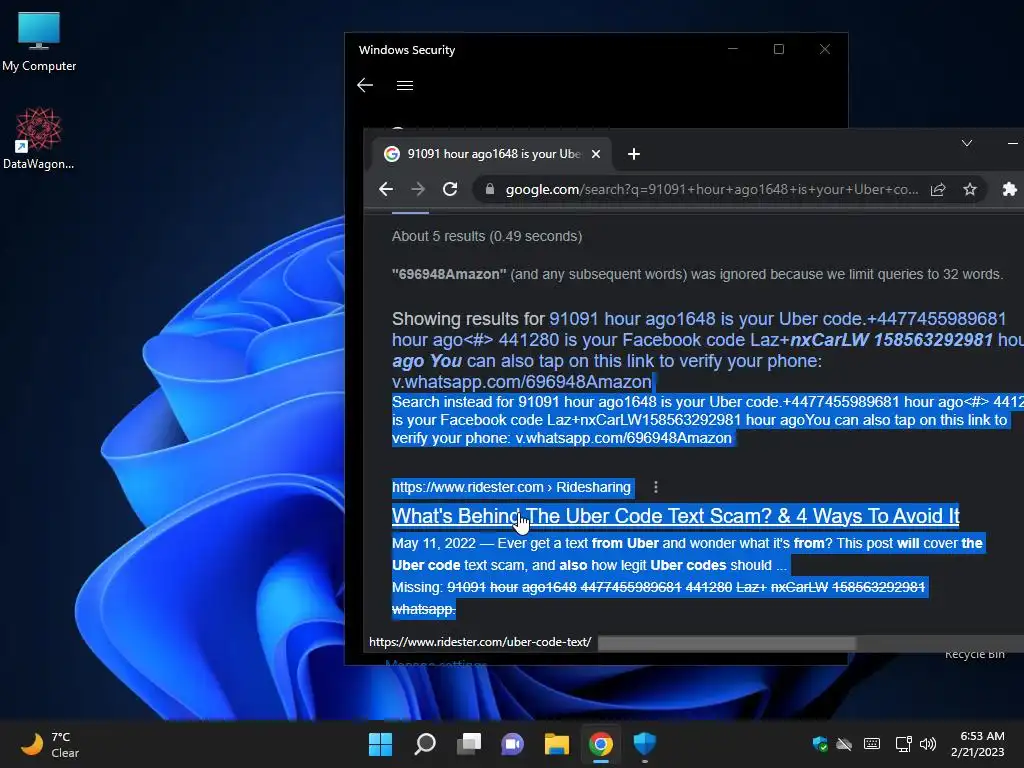This screenshot has height=768, width=1024.
Task: Open Task View on taskbar
Action: (x=468, y=744)
